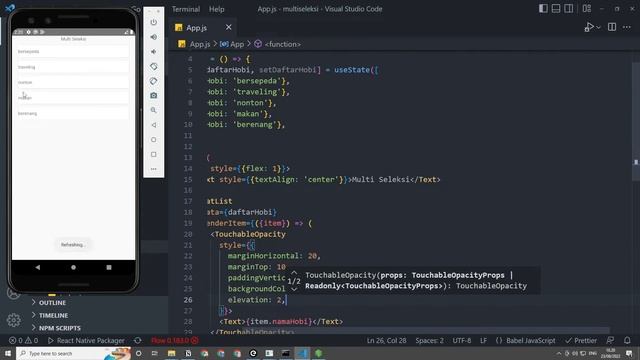Image resolution: width=640 pixels, height=360 pixels.
Task: Show errors and warnings in status bar
Action: coord(24,340)
